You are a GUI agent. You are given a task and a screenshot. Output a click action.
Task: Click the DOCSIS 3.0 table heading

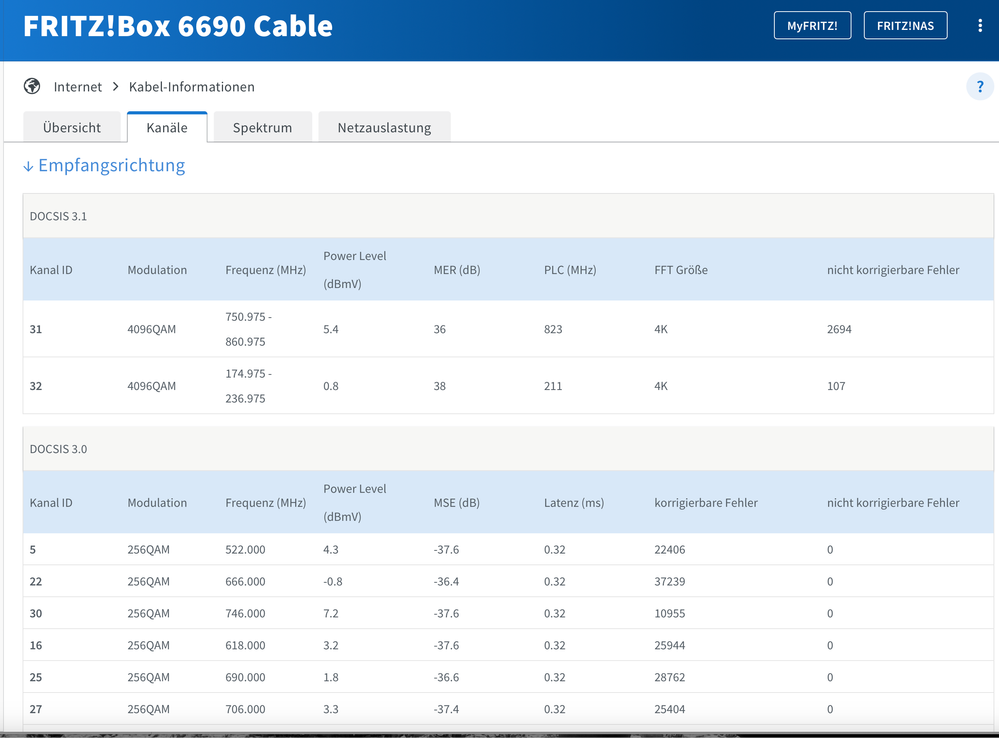58,449
